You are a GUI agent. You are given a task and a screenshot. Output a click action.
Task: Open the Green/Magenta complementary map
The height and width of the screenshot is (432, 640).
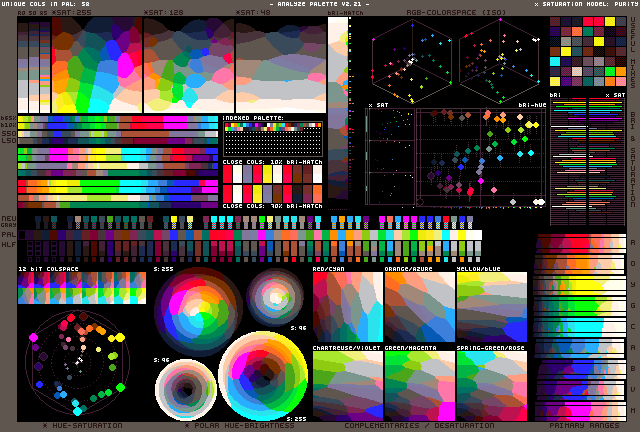click(419, 385)
